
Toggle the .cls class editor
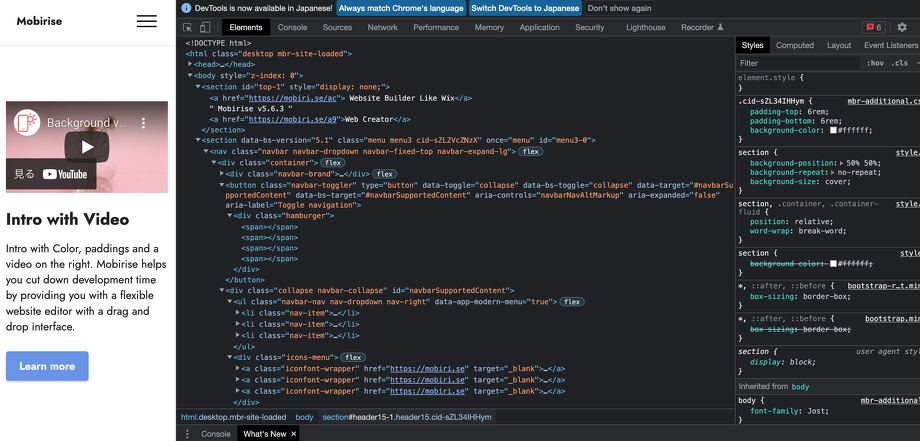pyautogui.click(x=900, y=63)
